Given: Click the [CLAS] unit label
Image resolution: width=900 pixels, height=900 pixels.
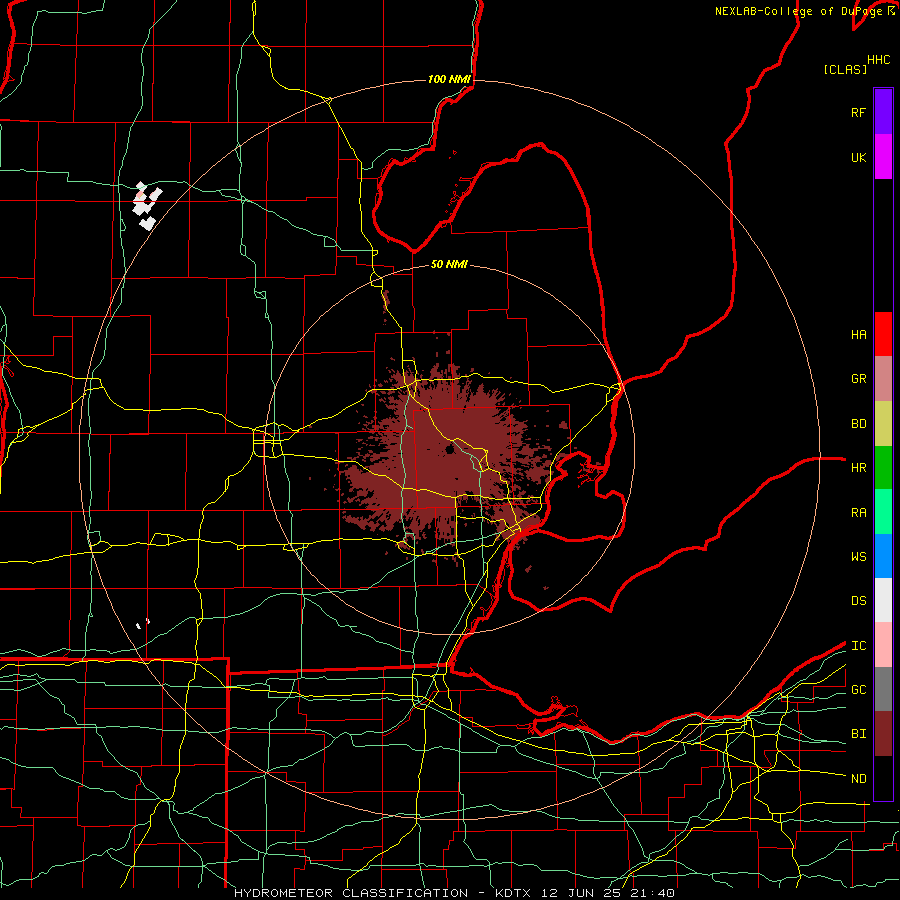Looking at the screenshot, I should [845, 69].
